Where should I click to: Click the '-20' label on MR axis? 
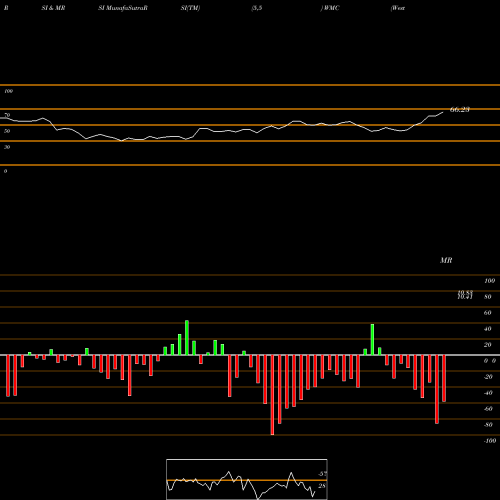coord(488,377)
